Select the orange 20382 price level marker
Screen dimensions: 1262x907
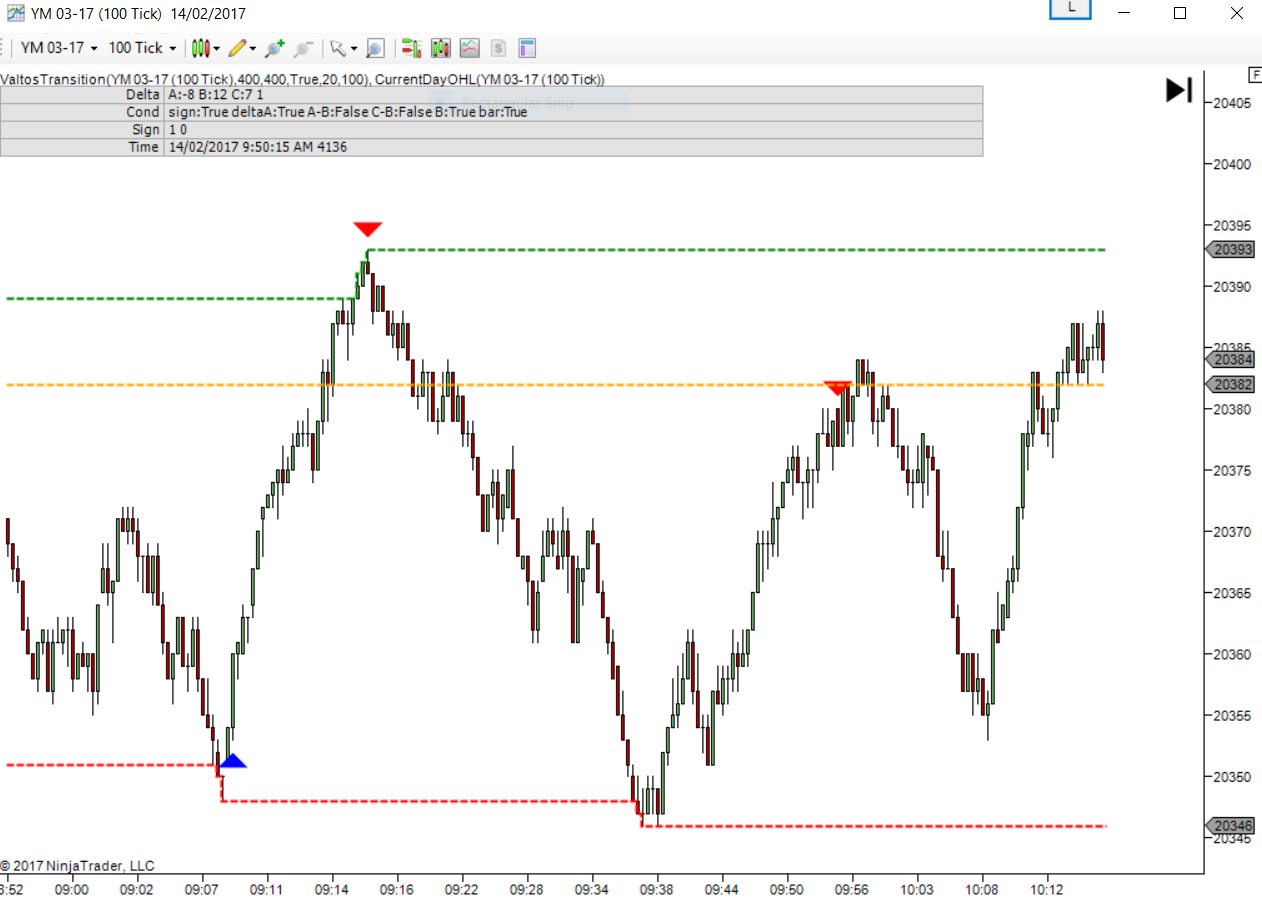(x=1230, y=385)
